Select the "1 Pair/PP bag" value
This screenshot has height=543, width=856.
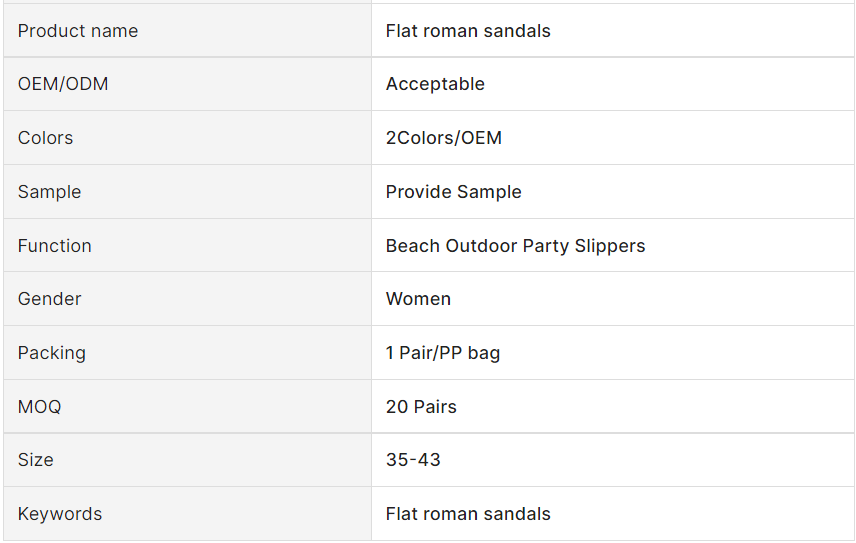pos(443,353)
